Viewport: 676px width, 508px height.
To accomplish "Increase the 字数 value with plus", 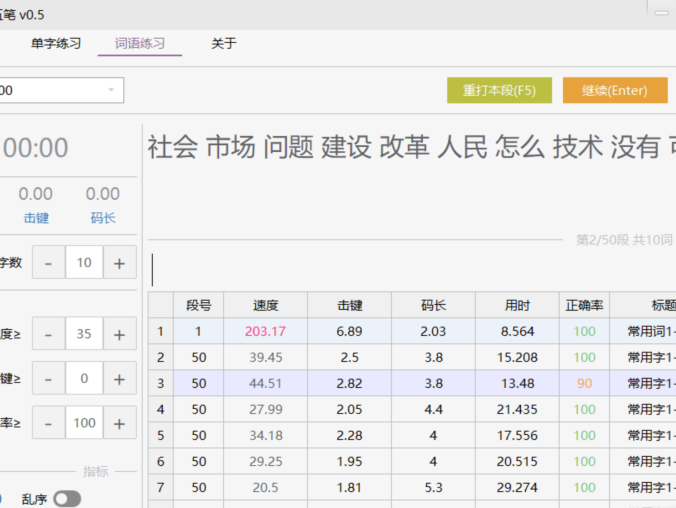I will [119, 262].
